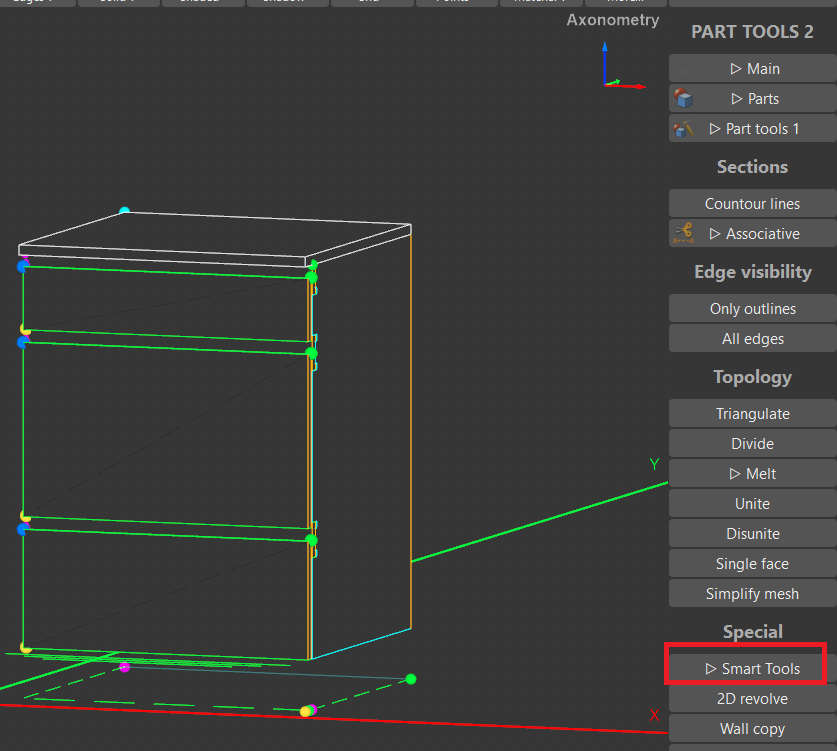Start the 2D revolve tool

click(x=753, y=699)
